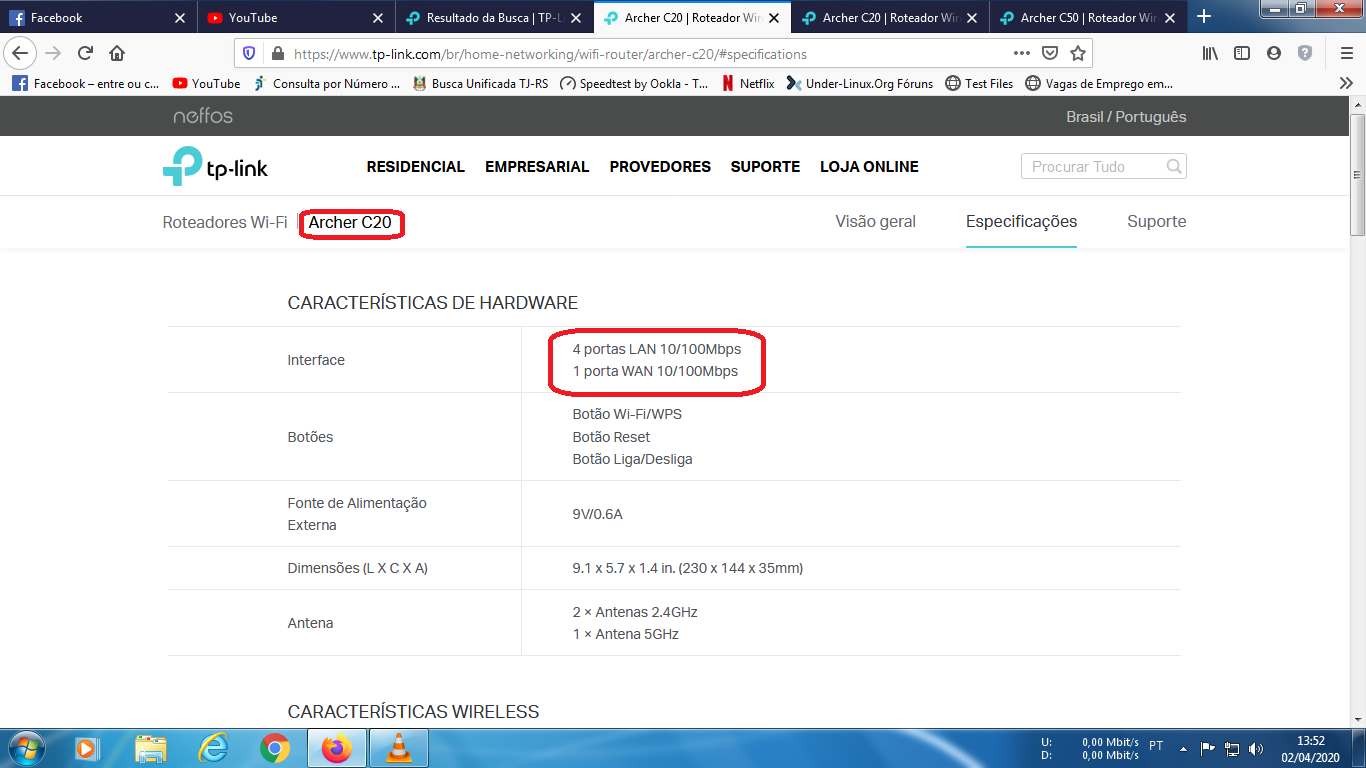Click the search magnifier in Procurar Tudo

click(1174, 167)
